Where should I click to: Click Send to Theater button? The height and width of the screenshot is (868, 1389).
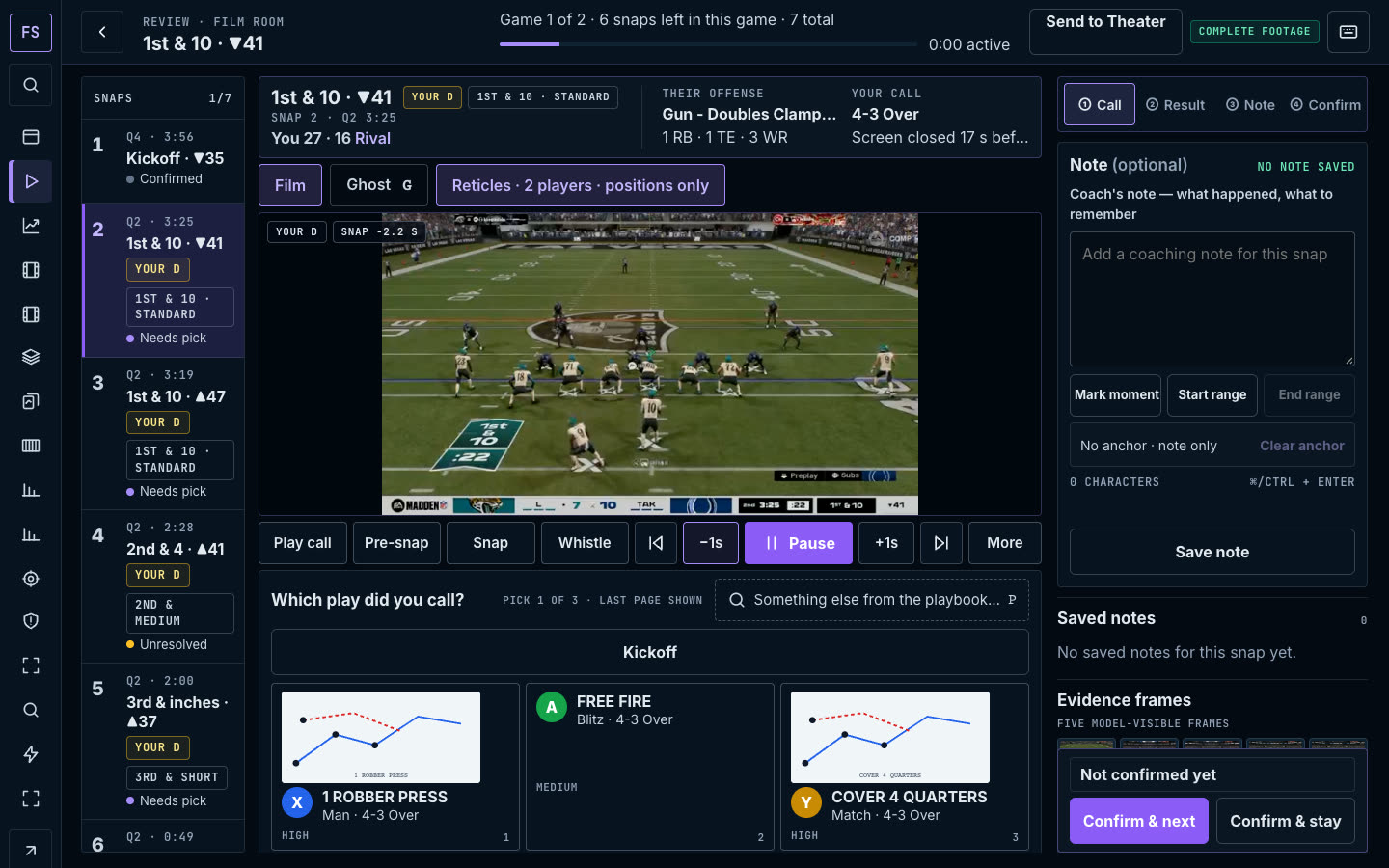click(x=1106, y=32)
